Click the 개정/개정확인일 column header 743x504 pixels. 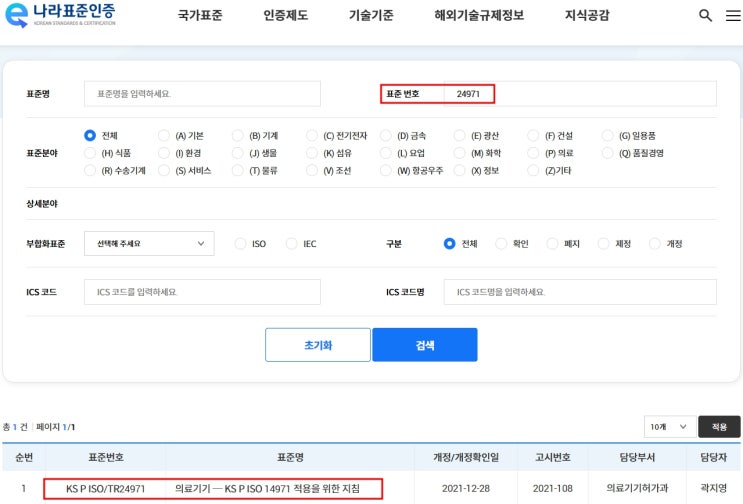466,457
